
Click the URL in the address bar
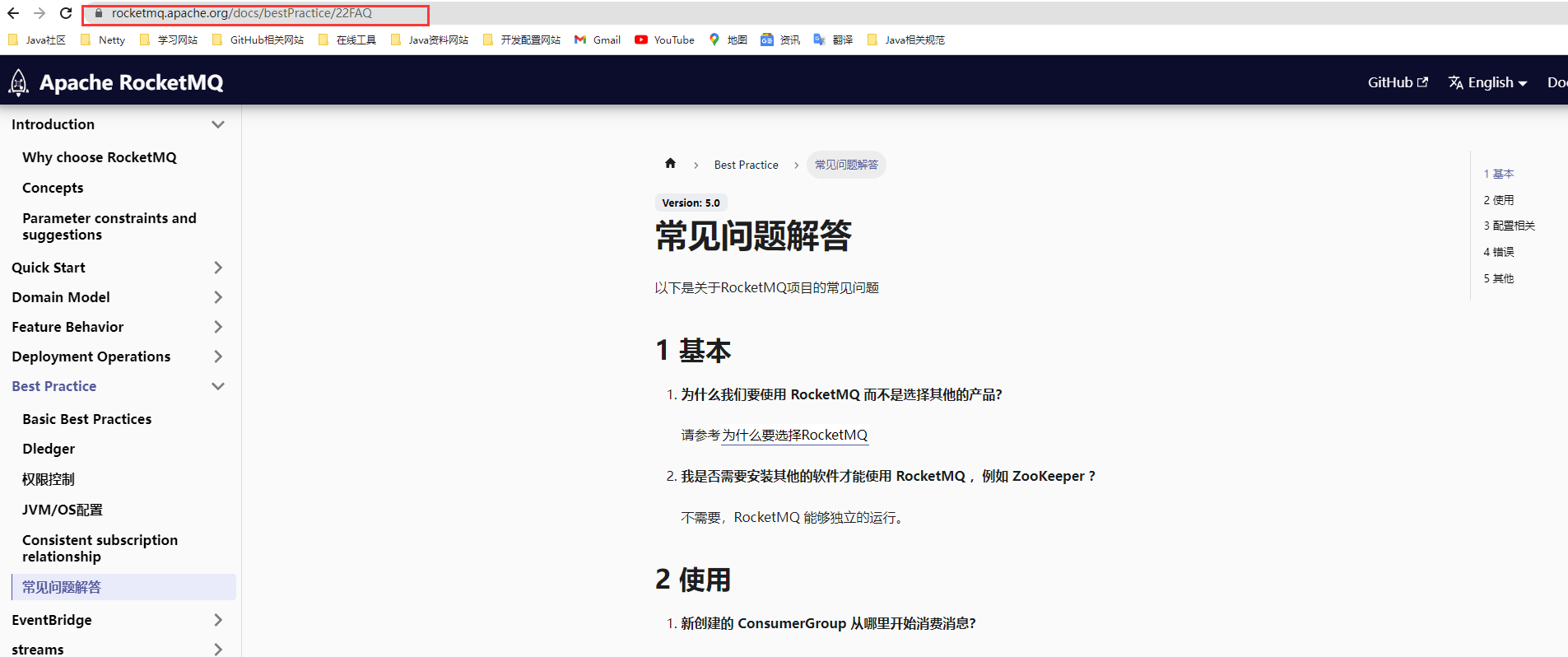pos(242,13)
